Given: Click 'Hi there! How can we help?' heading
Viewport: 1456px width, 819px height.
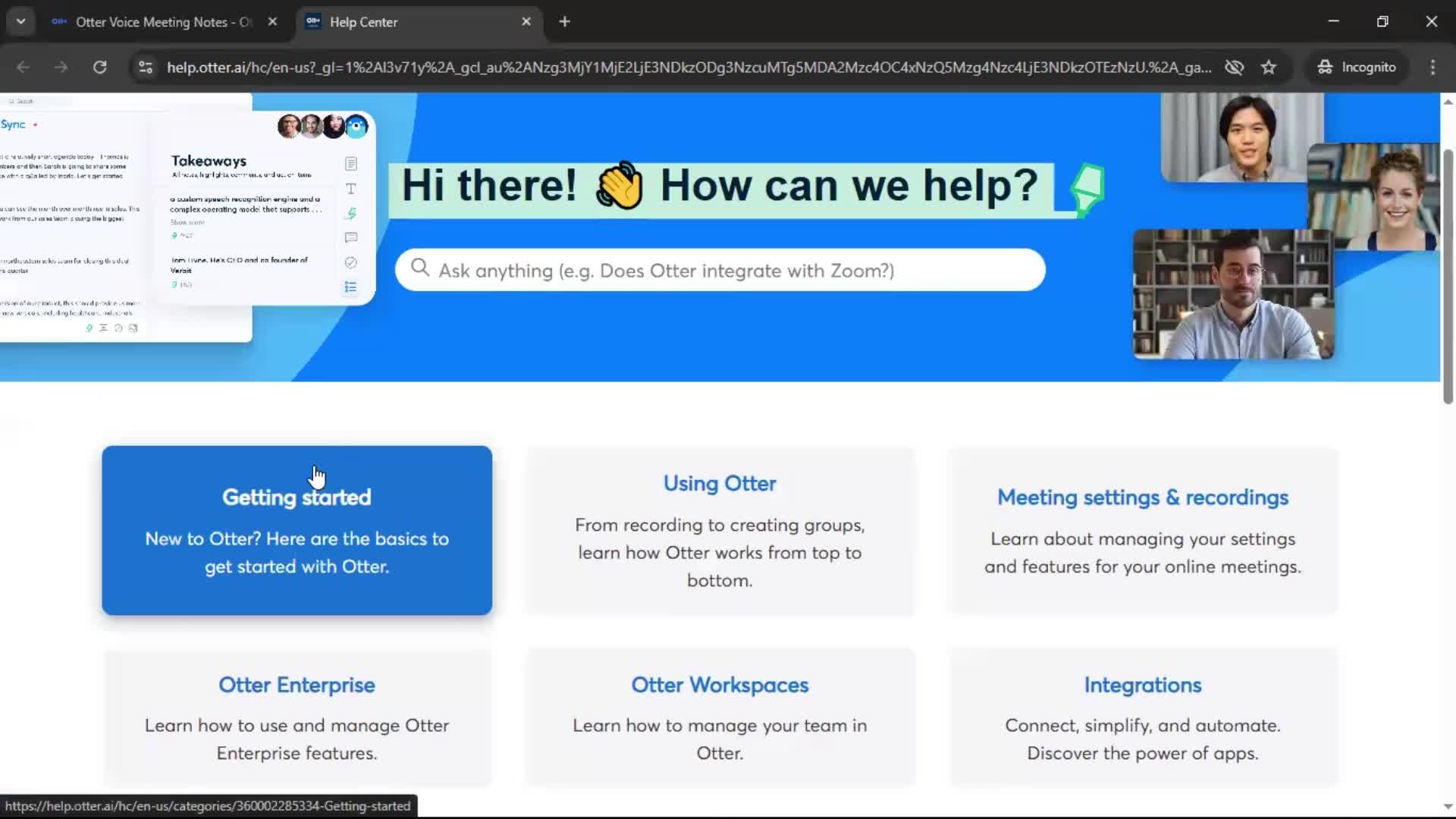Looking at the screenshot, I should (x=720, y=185).
